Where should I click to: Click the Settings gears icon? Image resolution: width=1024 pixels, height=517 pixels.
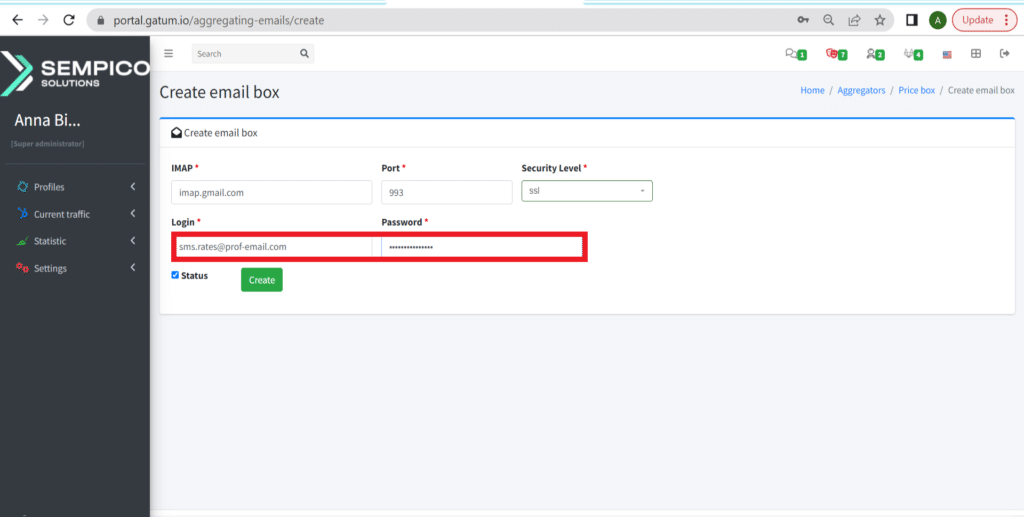tap(22, 268)
